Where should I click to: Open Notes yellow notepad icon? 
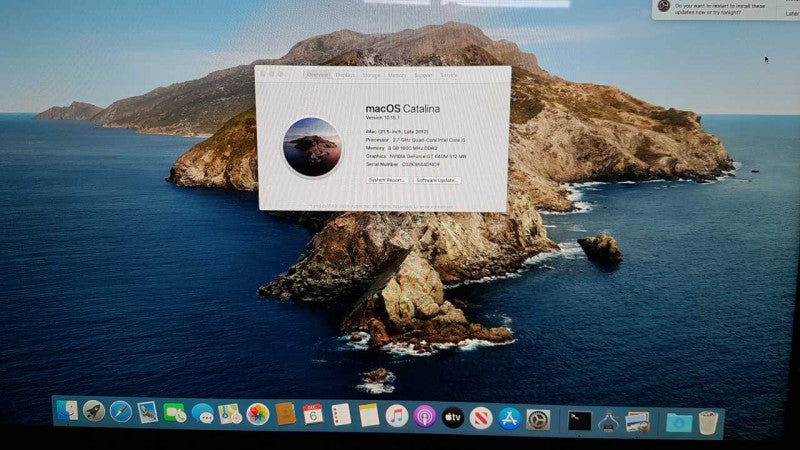coord(369,415)
